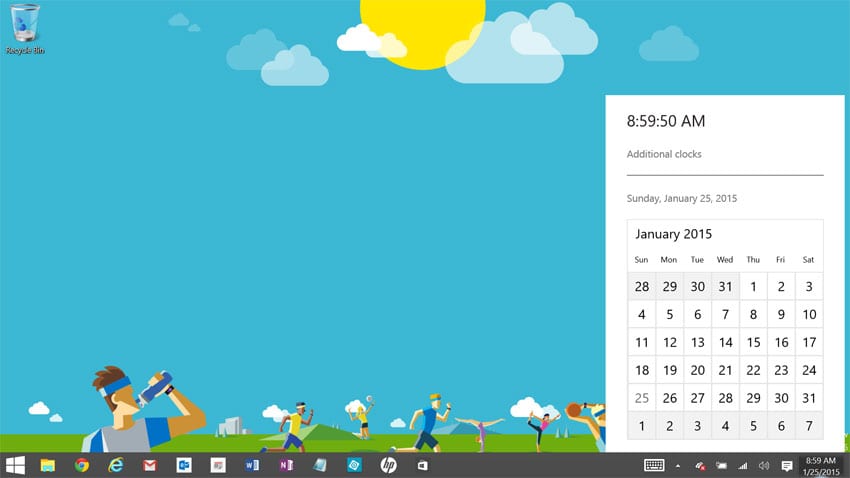Open Google Chrome from the taskbar

[x=82, y=465]
